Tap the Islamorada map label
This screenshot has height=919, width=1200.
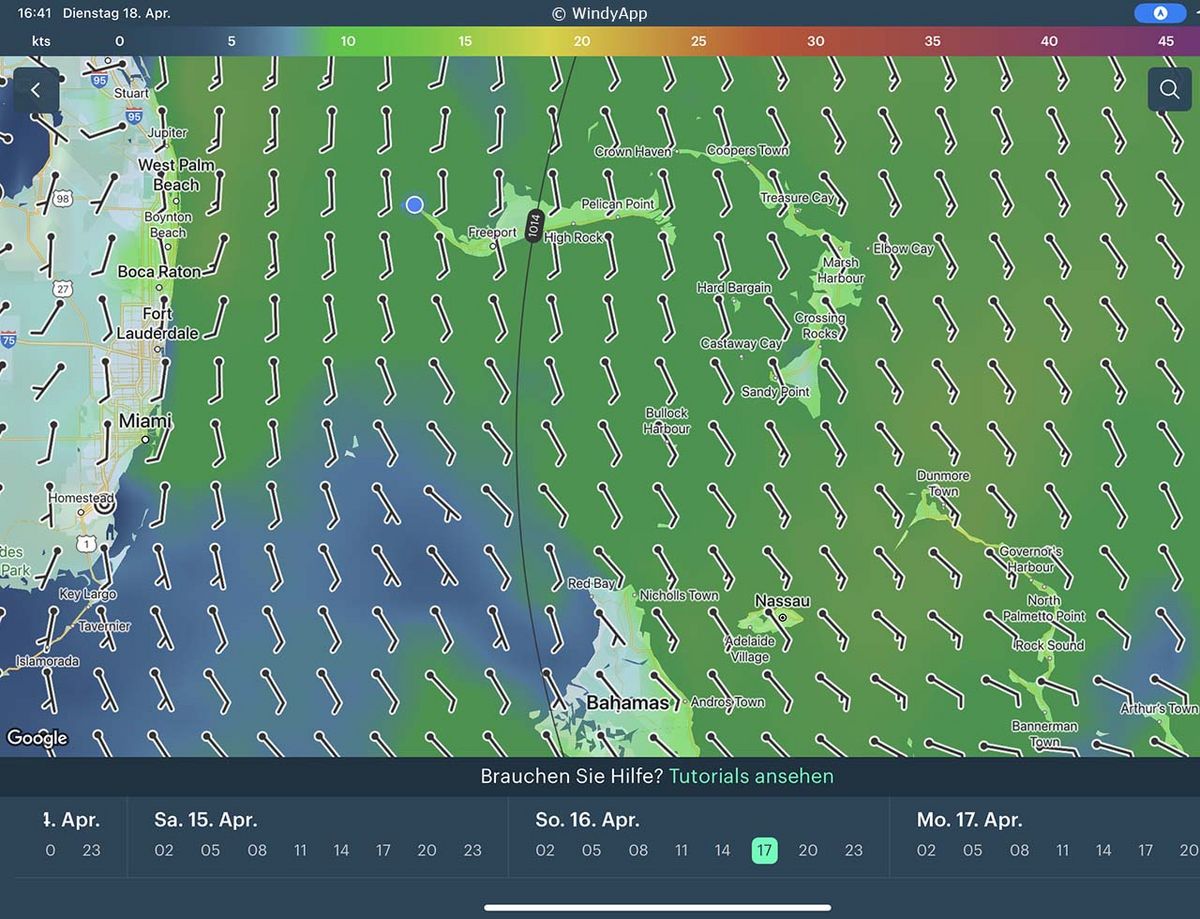click(45, 661)
